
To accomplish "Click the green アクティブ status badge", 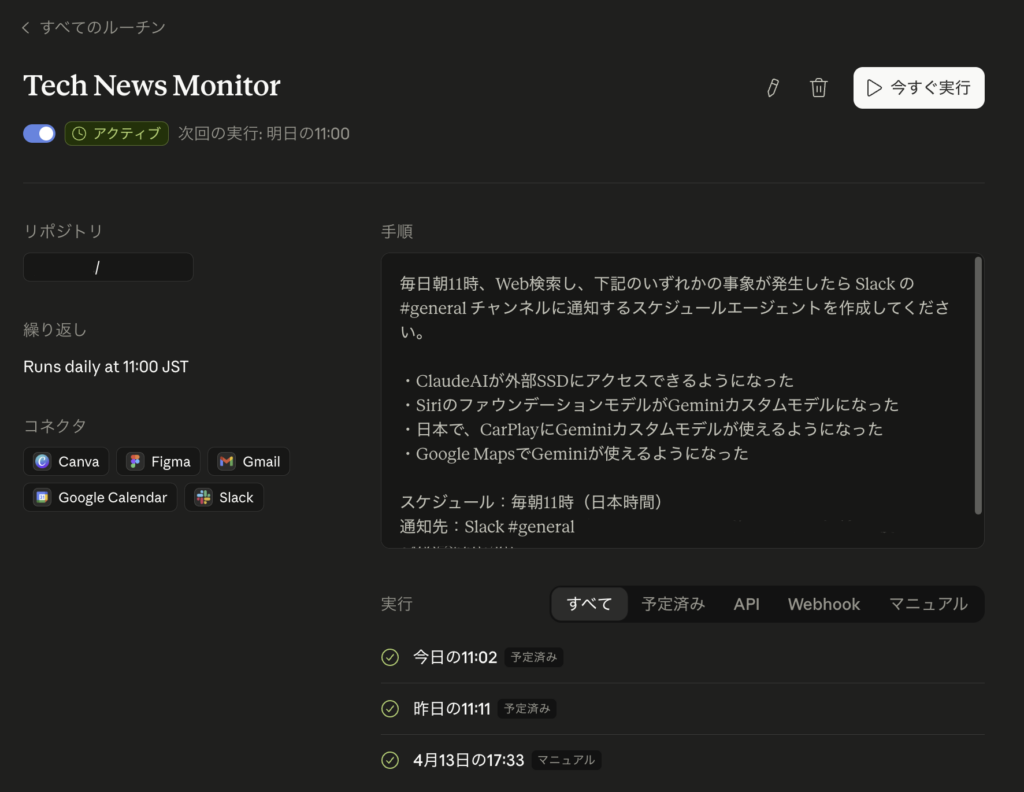I will point(116,133).
